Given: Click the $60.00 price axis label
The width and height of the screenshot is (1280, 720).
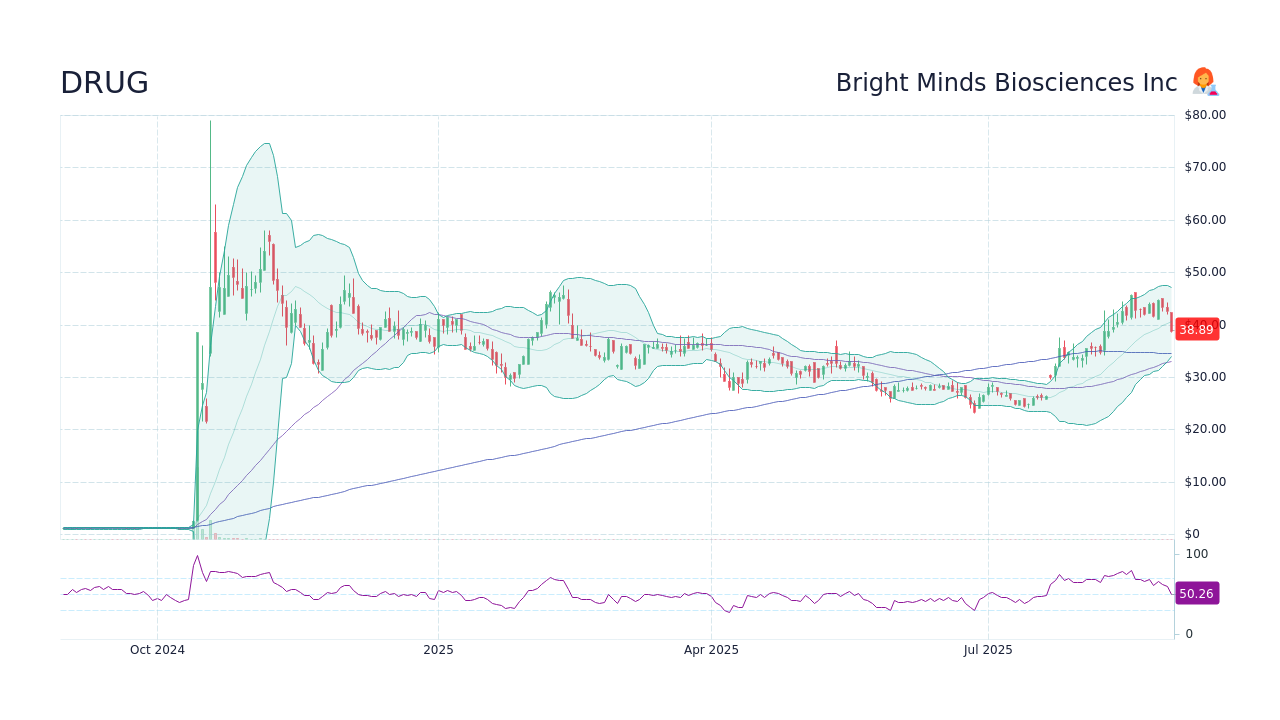Looking at the screenshot, I should coord(1205,220).
